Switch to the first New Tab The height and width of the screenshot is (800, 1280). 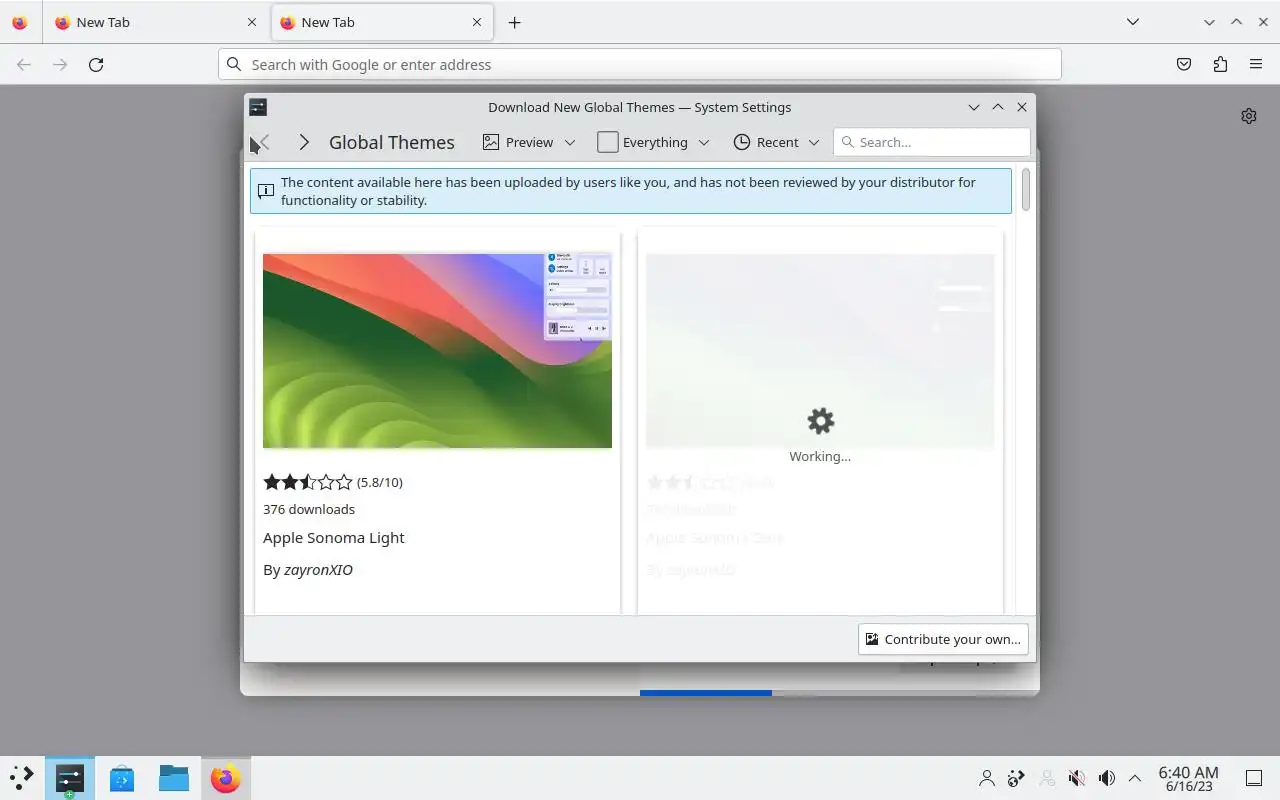[156, 22]
